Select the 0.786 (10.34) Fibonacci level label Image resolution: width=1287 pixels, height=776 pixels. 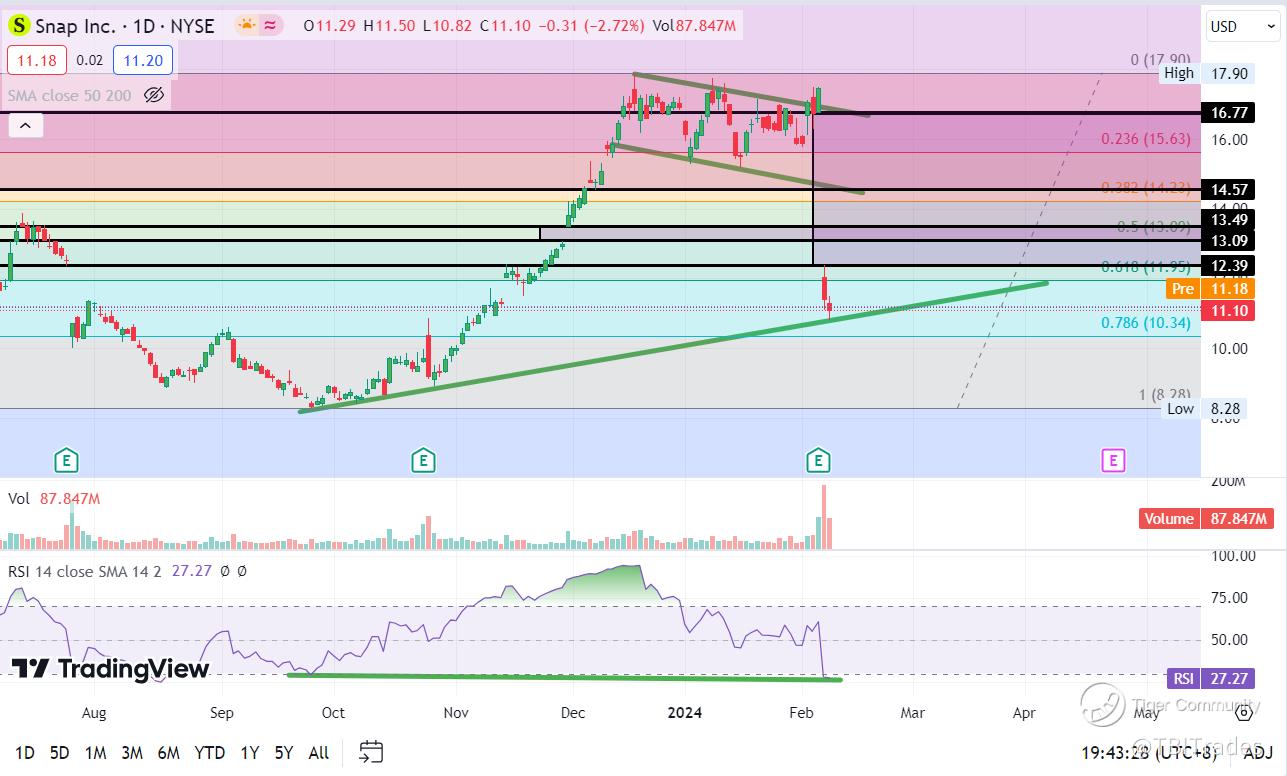[x=1146, y=323]
